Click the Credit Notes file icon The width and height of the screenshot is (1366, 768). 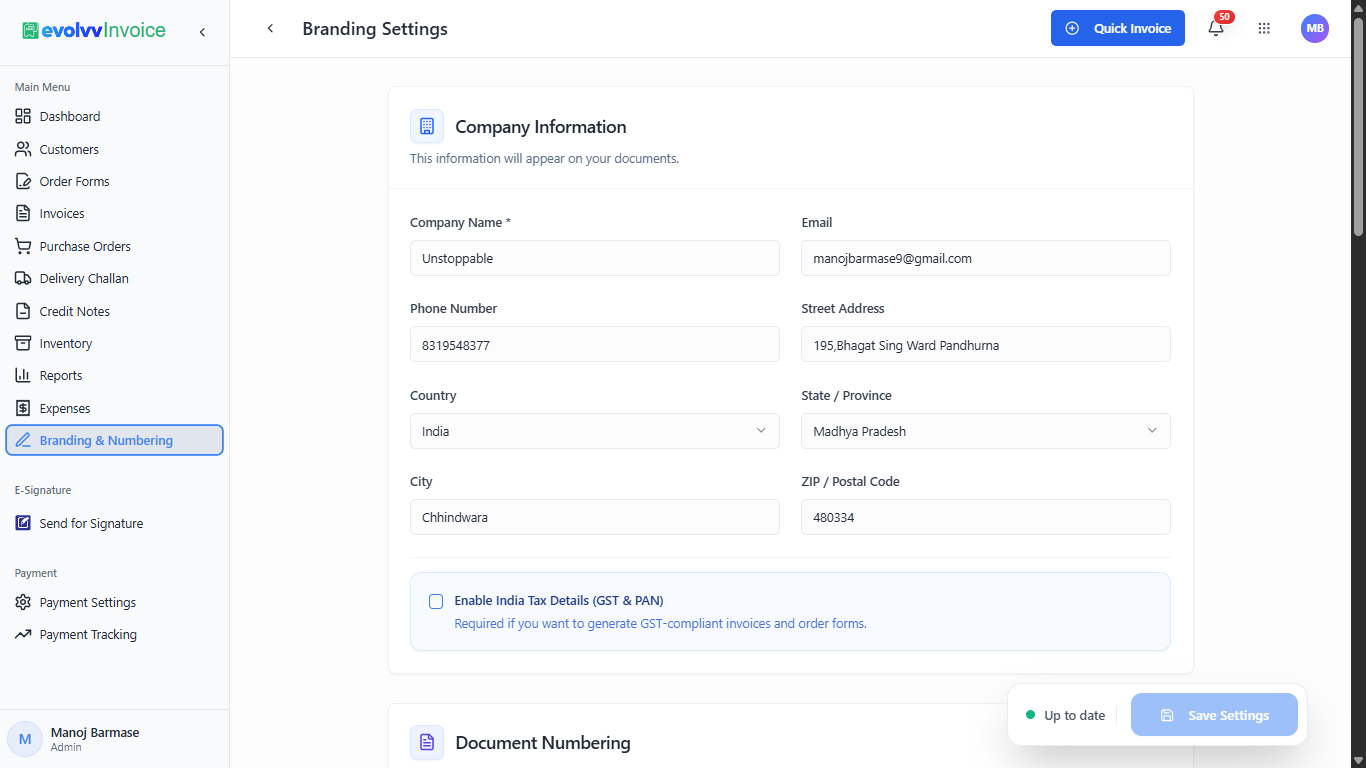(23, 311)
